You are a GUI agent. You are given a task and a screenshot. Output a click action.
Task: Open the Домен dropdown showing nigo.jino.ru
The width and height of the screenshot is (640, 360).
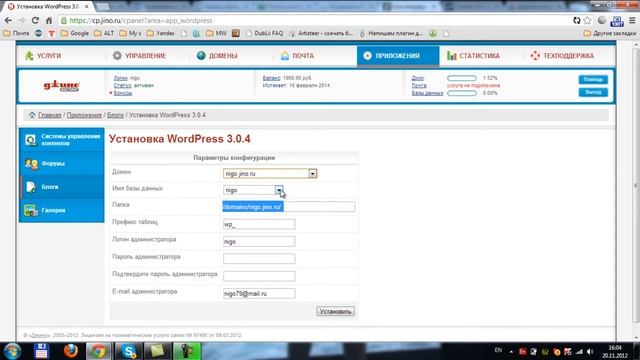[x=270, y=173]
